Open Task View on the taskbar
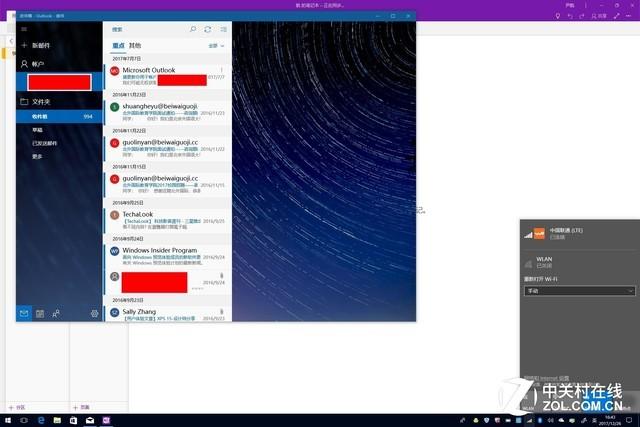 click(x=24, y=420)
